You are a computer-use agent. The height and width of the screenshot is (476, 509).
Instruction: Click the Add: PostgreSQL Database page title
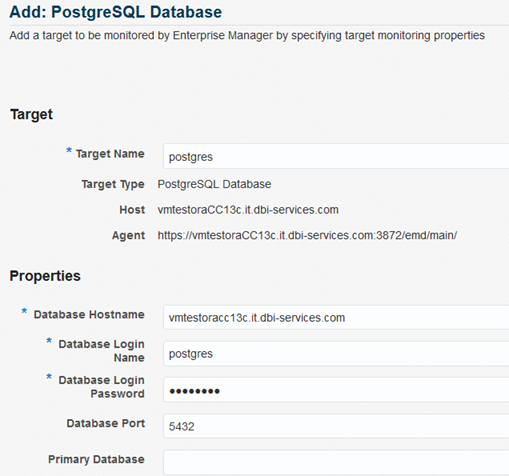(116, 12)
